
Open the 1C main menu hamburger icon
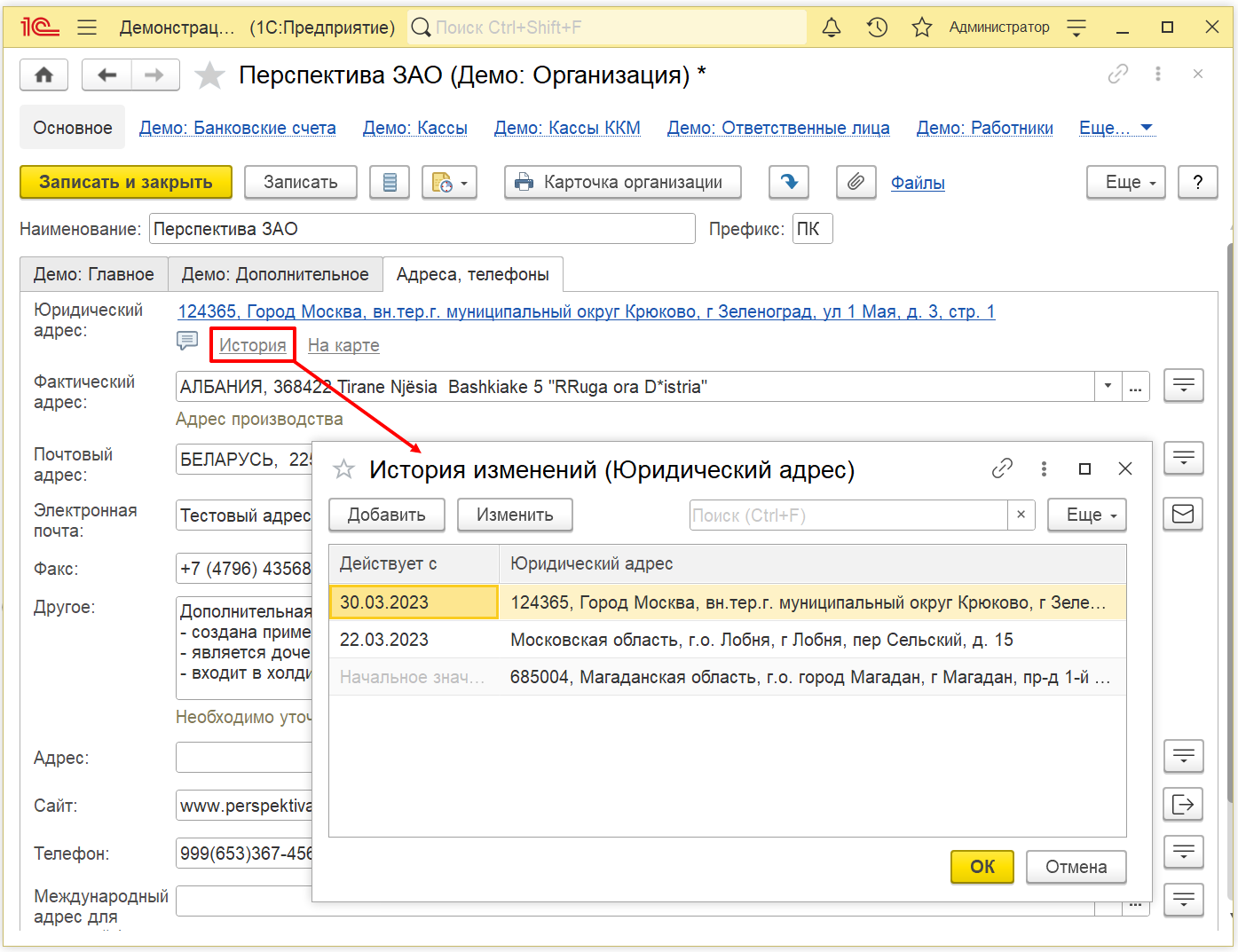click(x=87, y=28)
